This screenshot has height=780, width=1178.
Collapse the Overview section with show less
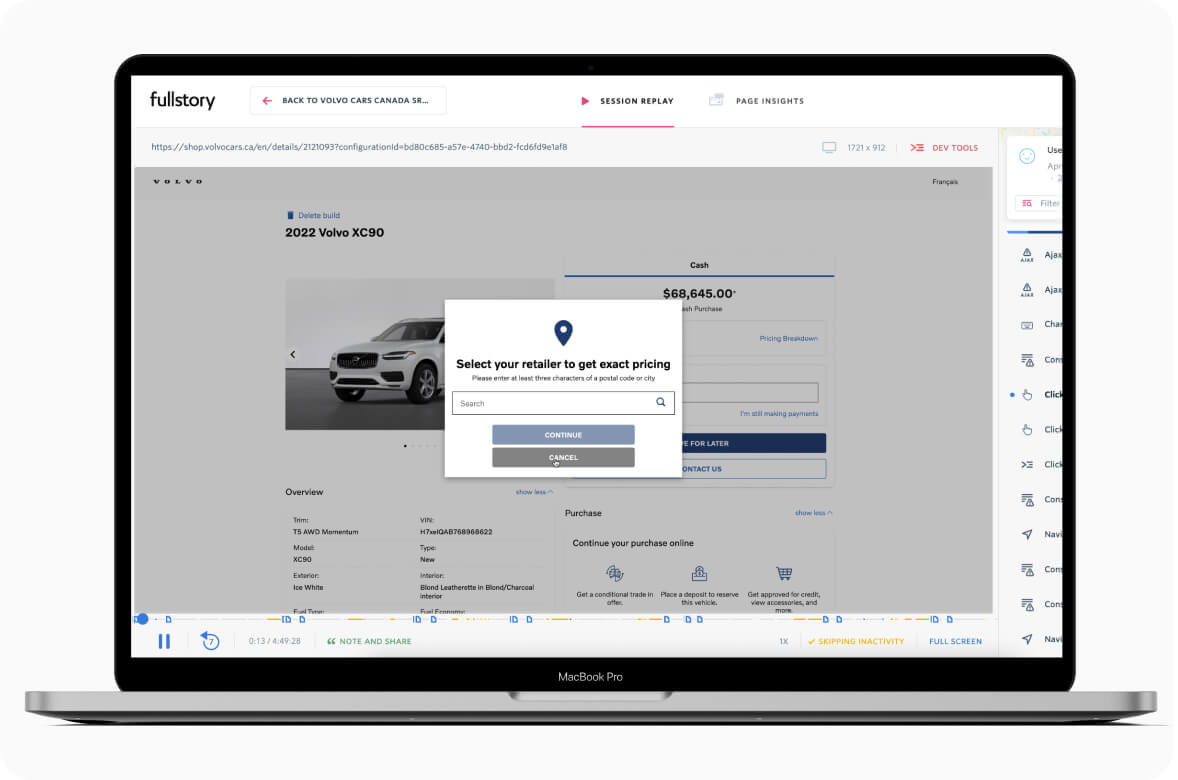[534, 492]
